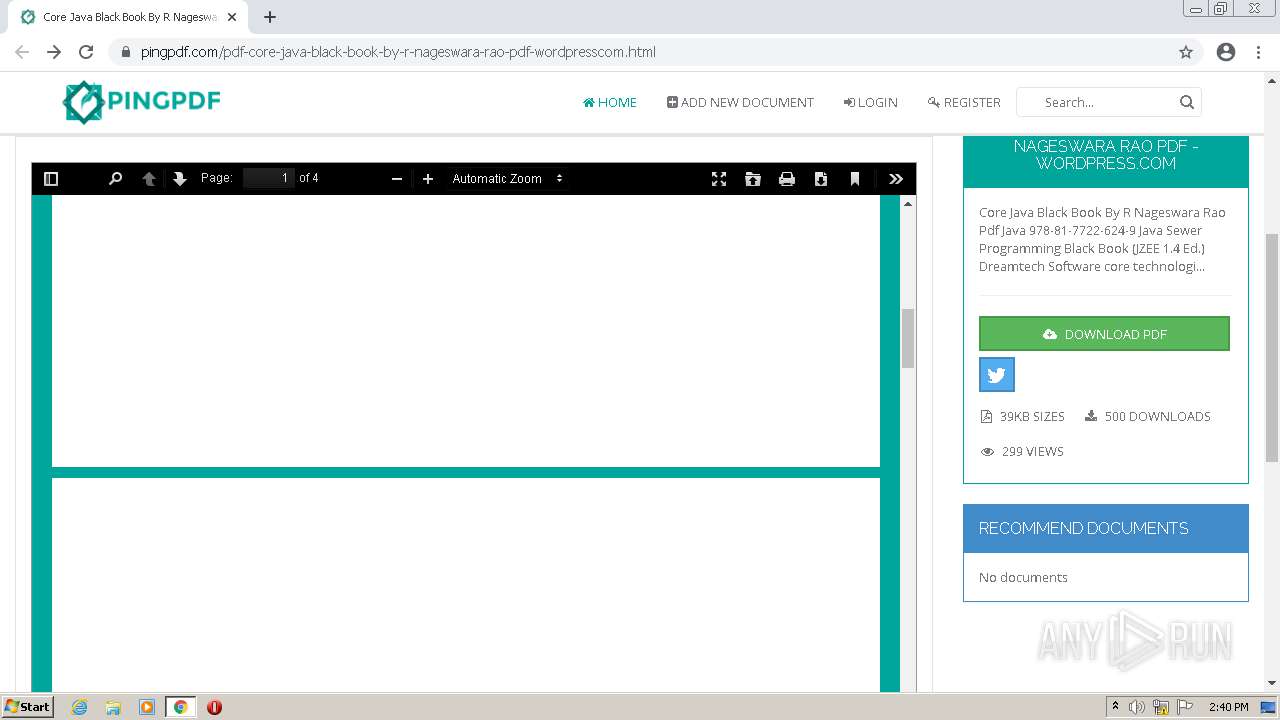
Task: Click the PDF viewer scroll-up arrow
Action: click(908, 203)
